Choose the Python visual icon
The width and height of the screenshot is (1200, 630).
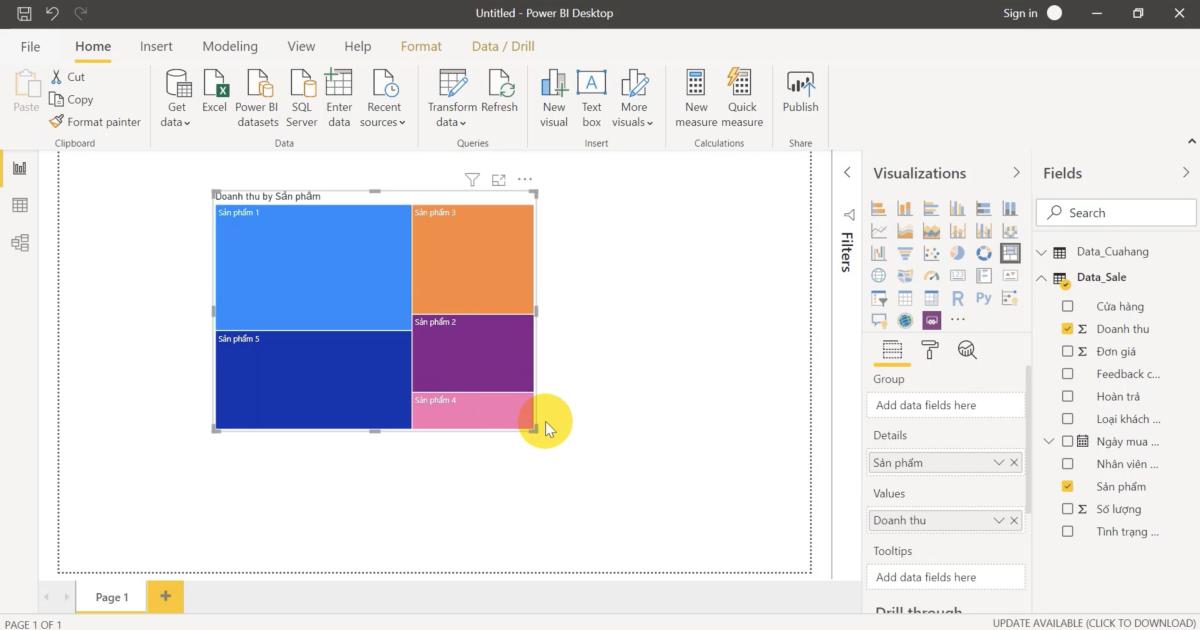[x=983, y=297]
